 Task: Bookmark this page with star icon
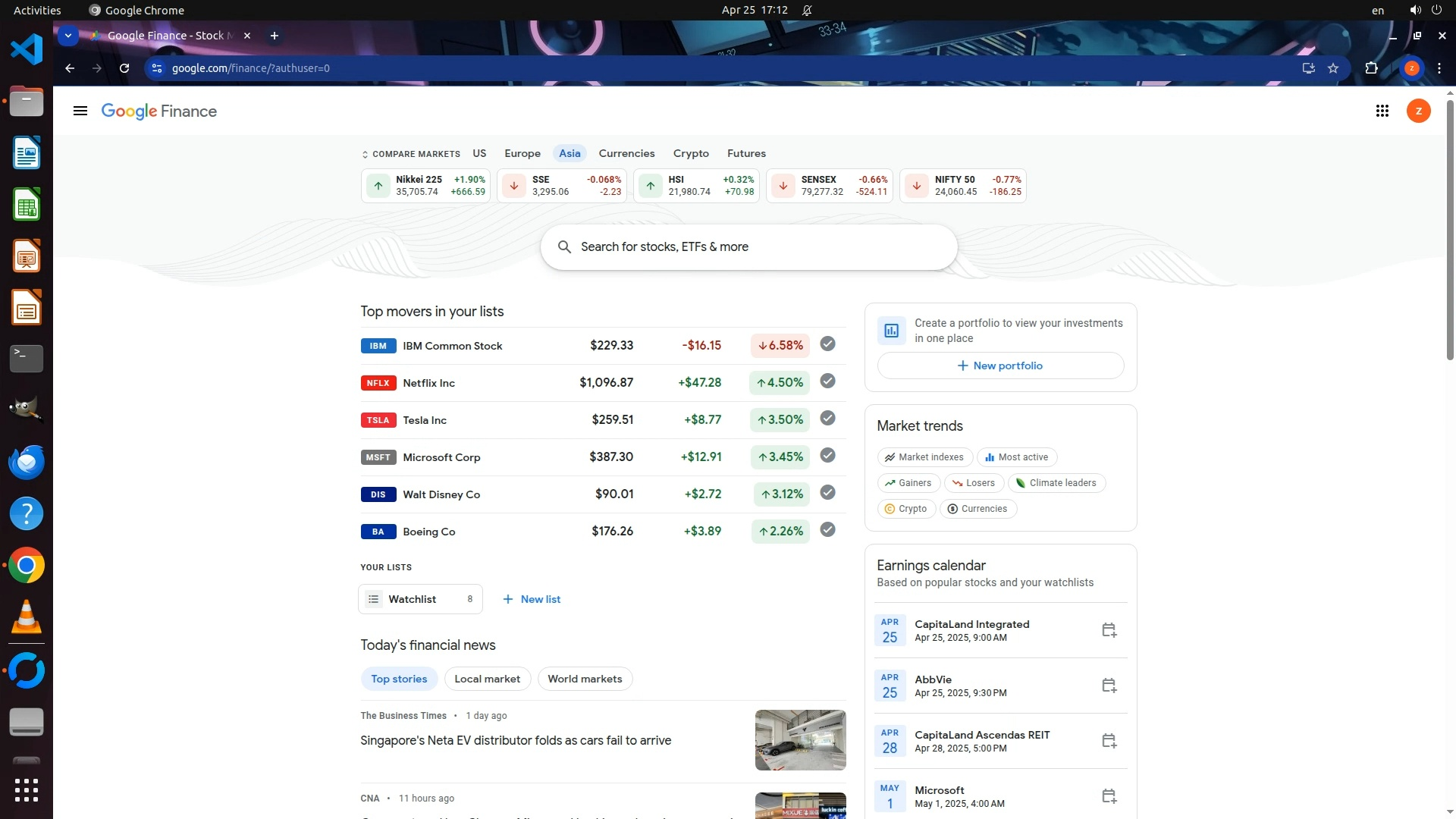[x=1333, y=68]
